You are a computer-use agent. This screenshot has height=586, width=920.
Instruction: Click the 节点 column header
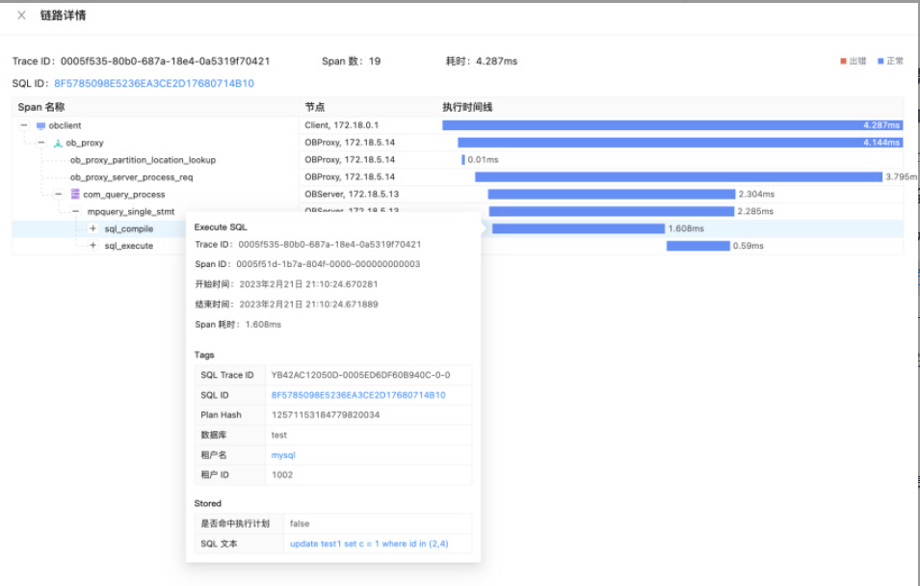314,107
